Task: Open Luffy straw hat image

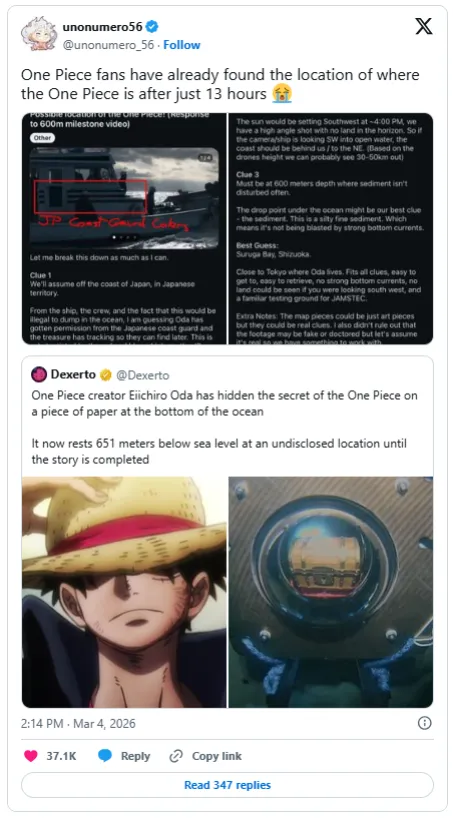Action: tap(124, 592)
